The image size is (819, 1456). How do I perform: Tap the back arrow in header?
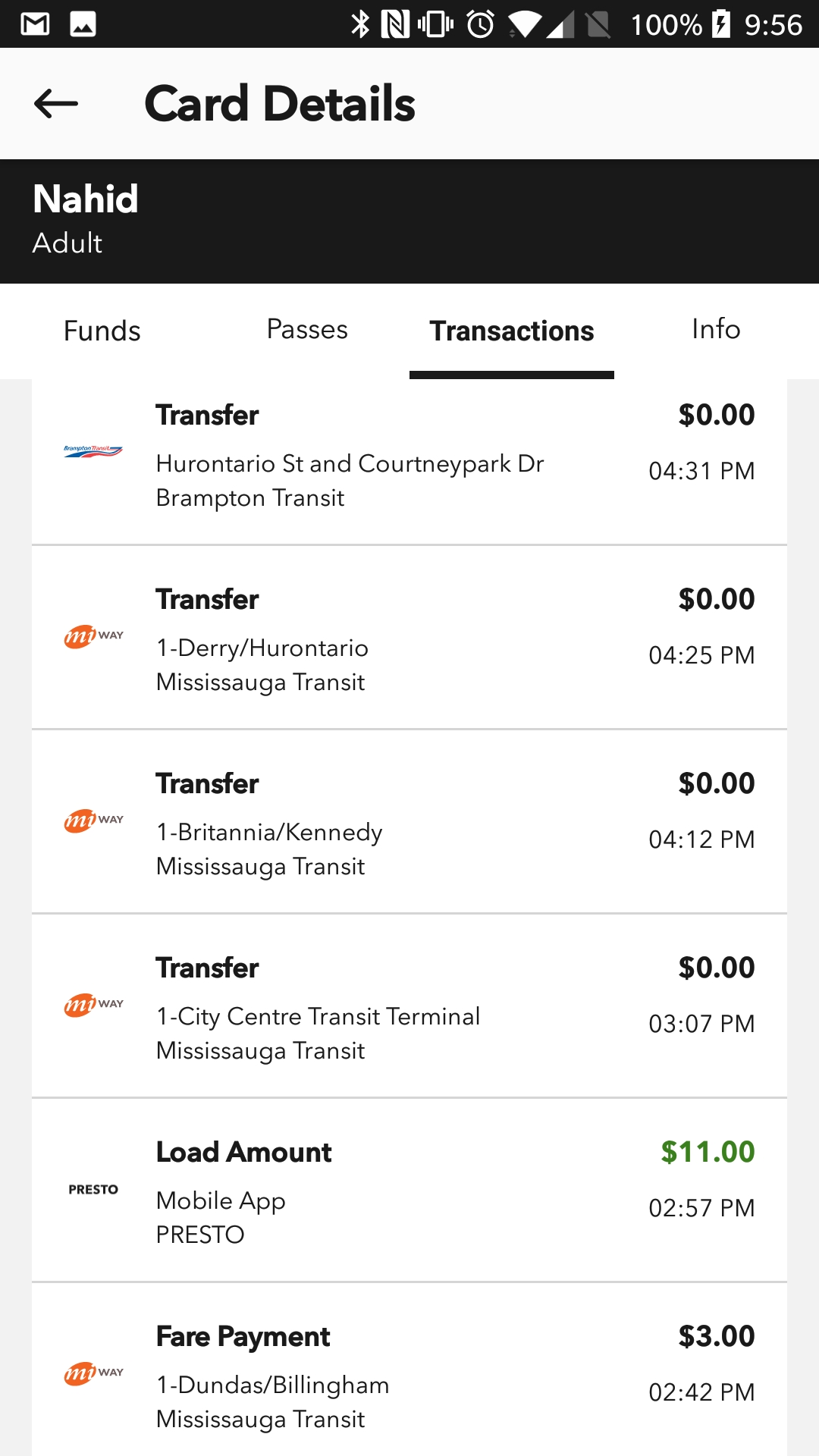[x=56, y=104]
